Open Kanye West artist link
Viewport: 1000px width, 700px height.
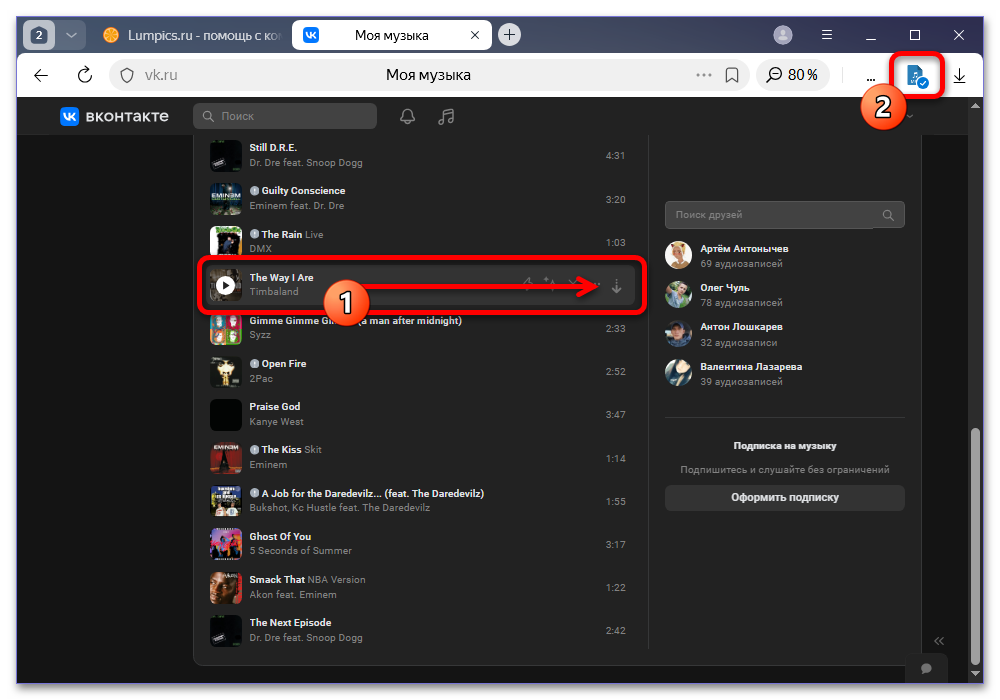[276, 422]
